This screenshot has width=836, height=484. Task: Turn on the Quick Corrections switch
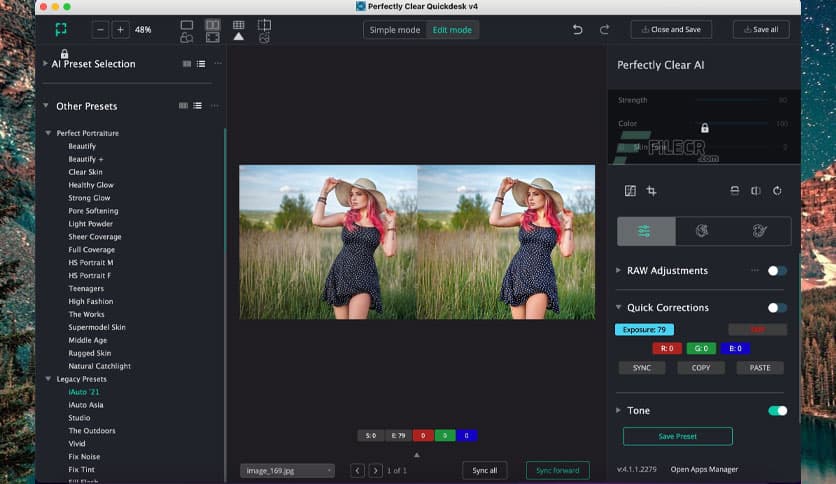(x=776, y=308)
